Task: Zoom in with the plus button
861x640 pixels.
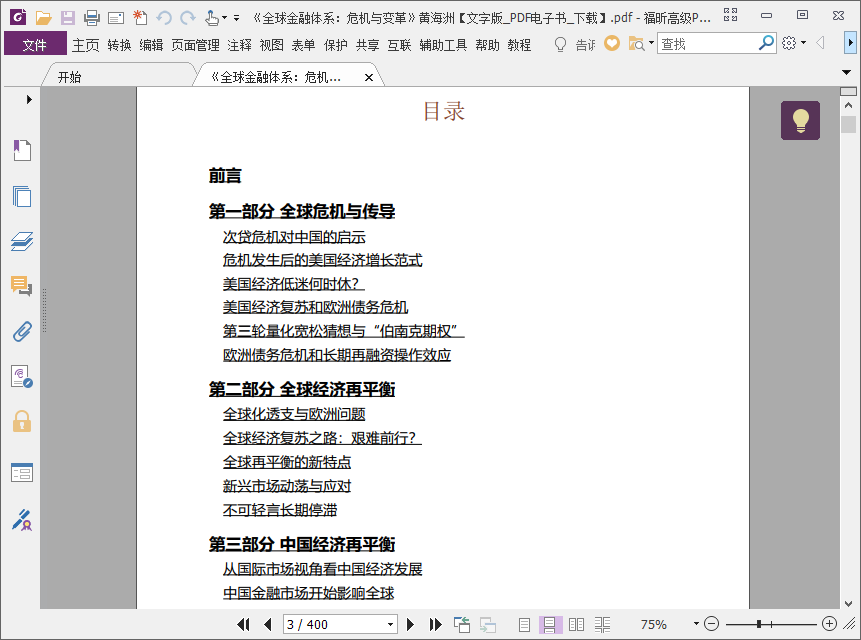Action: point(829,624)
